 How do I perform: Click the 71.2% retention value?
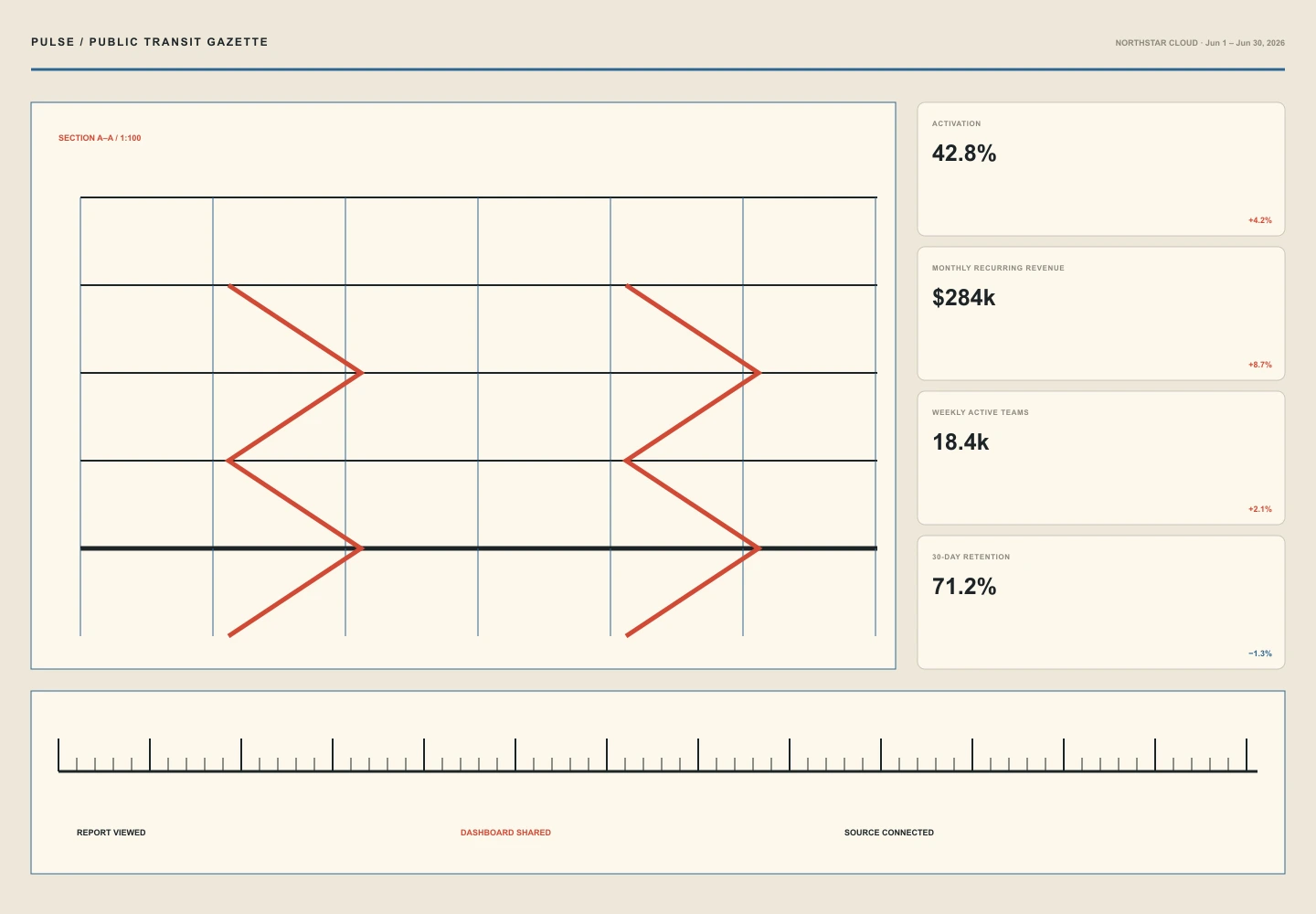pos(964,586)
